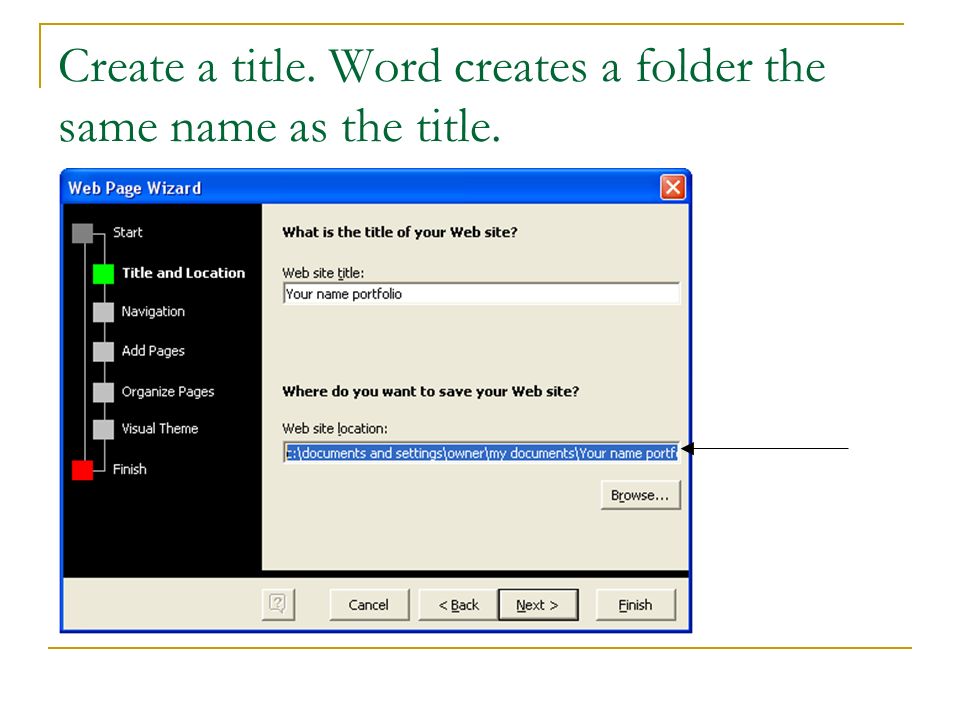Go to the Navigation step label
This screenshot has width=960, height=720.
click(153, 312)
